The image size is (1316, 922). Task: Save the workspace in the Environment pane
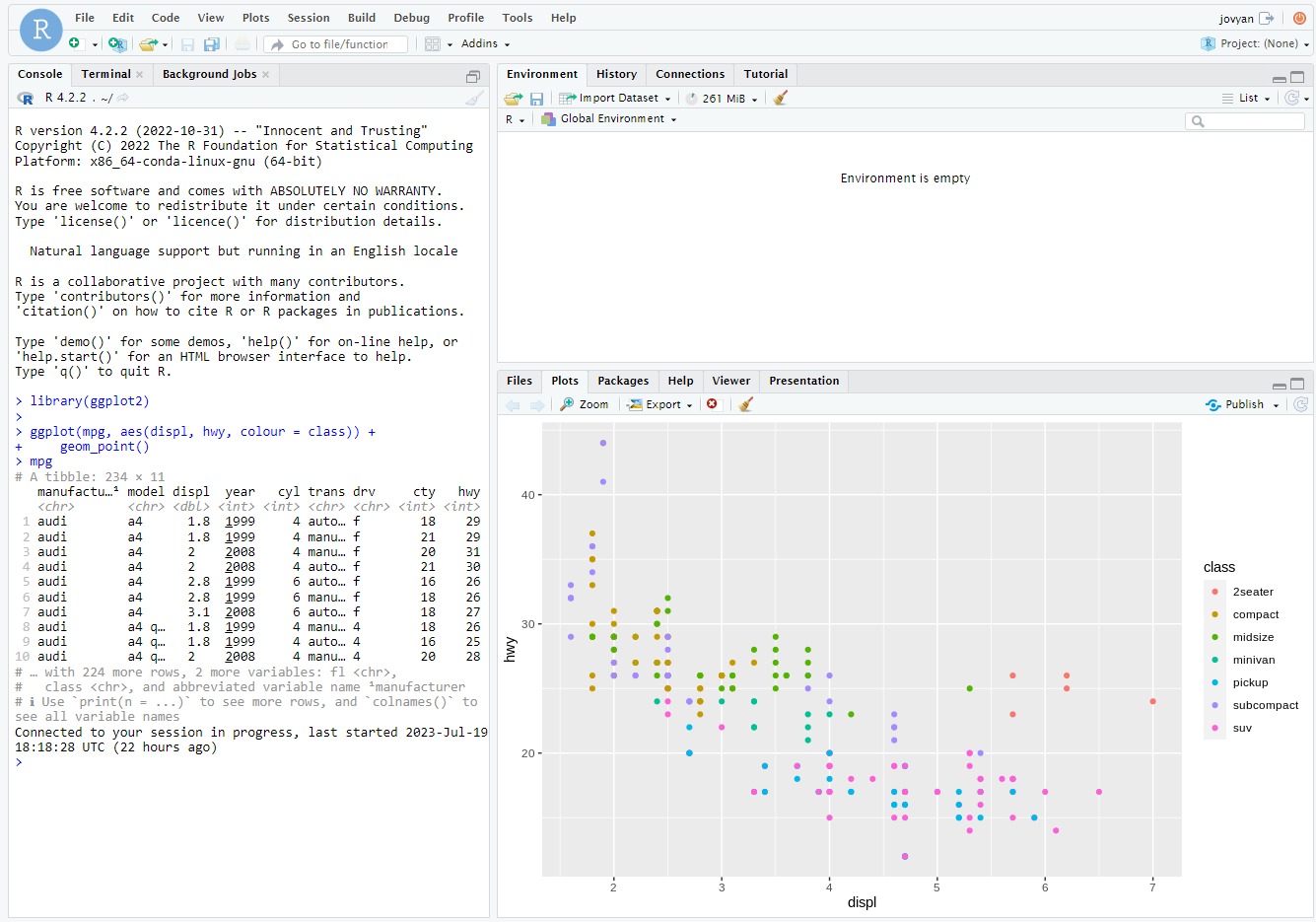coord(535,98)
